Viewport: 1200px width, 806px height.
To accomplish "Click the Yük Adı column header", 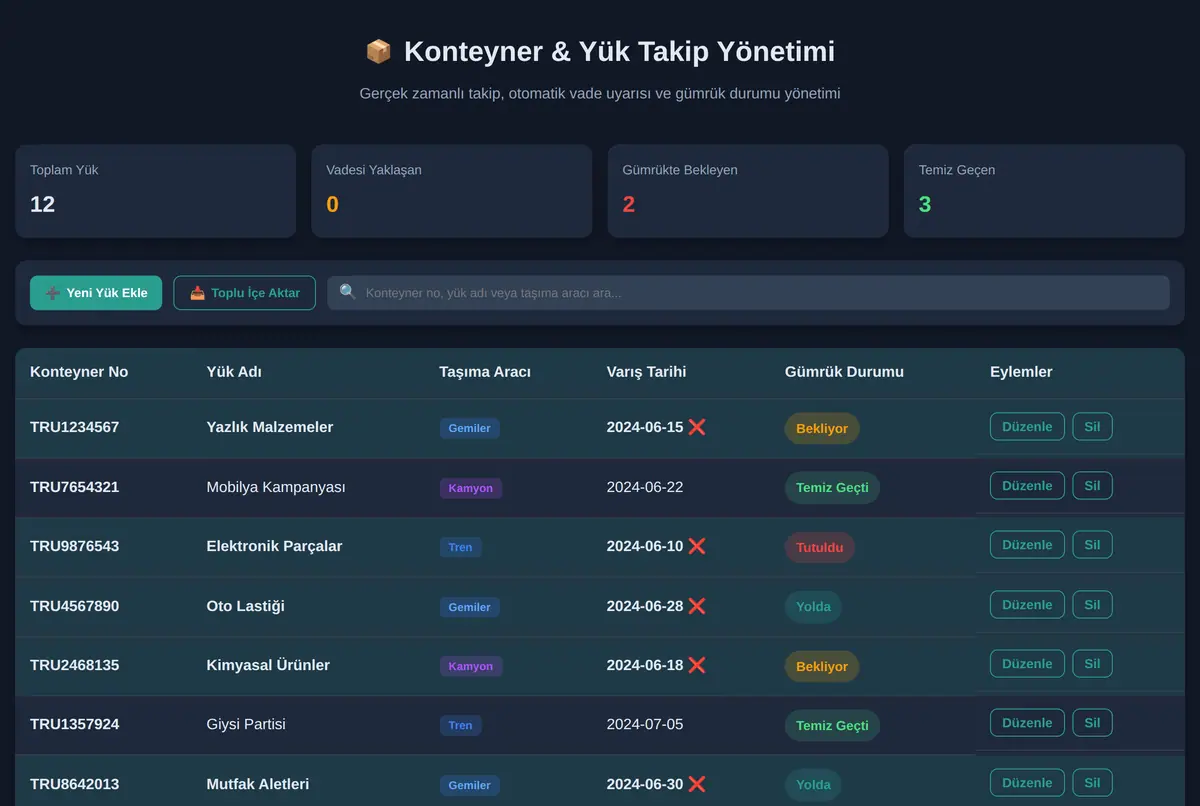I will [x=234, y=372].
